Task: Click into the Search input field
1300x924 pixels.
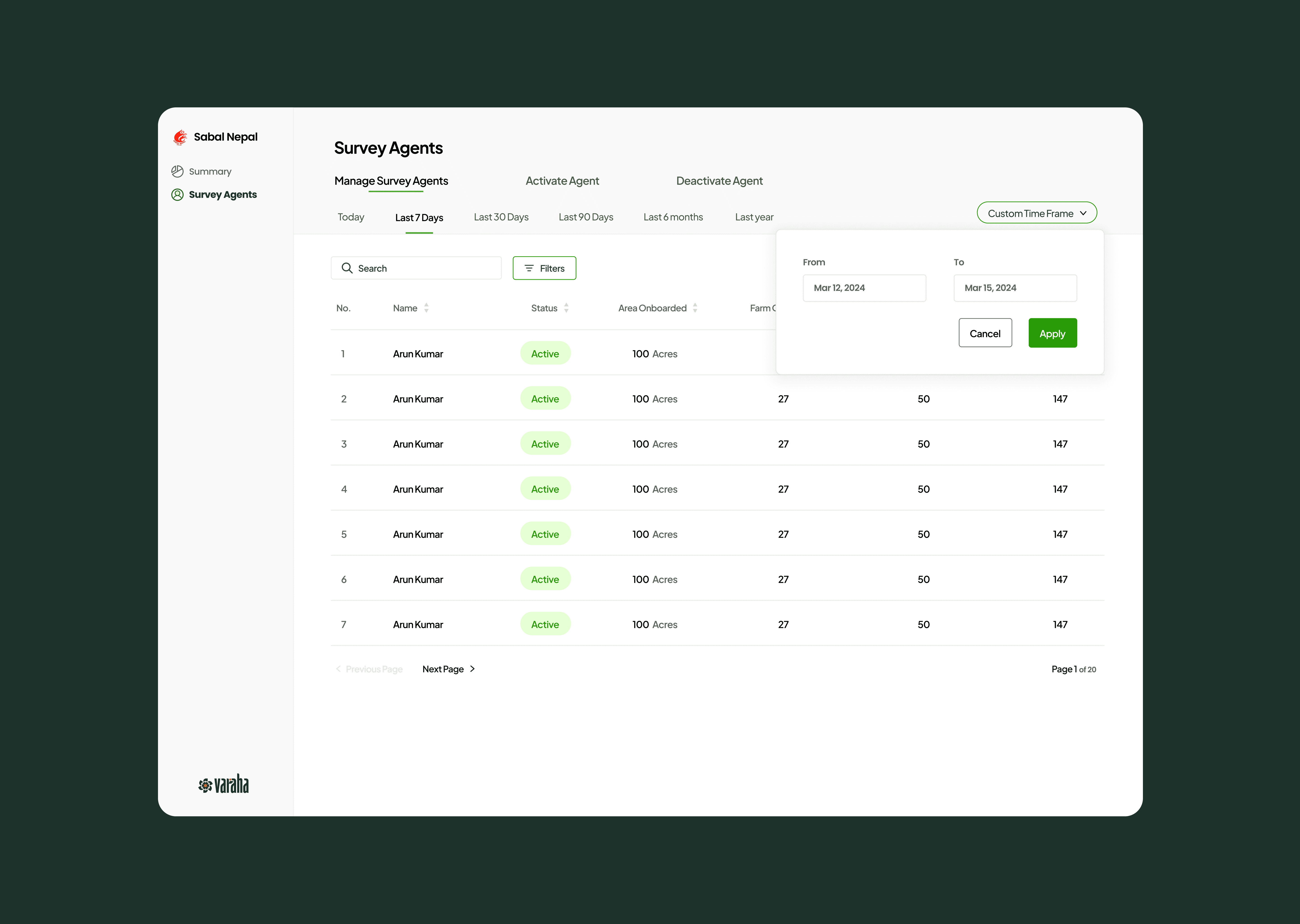Action: point(427,268)
